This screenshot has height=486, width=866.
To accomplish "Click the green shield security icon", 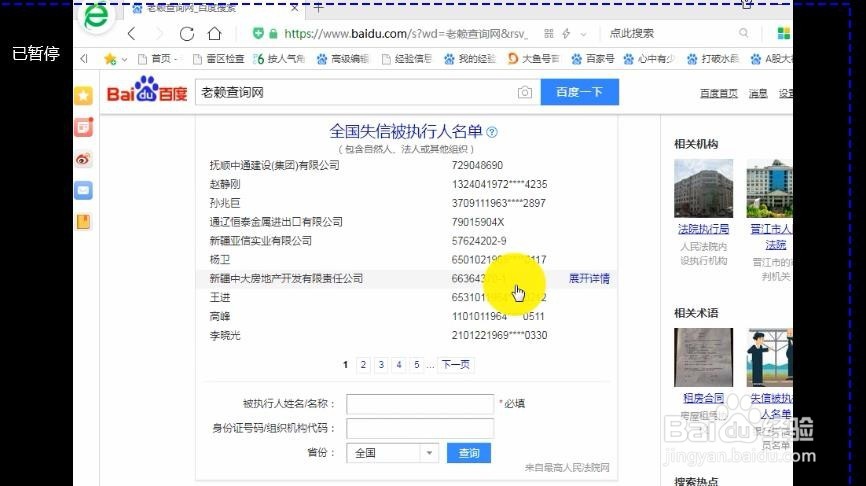I will point(258,34).
